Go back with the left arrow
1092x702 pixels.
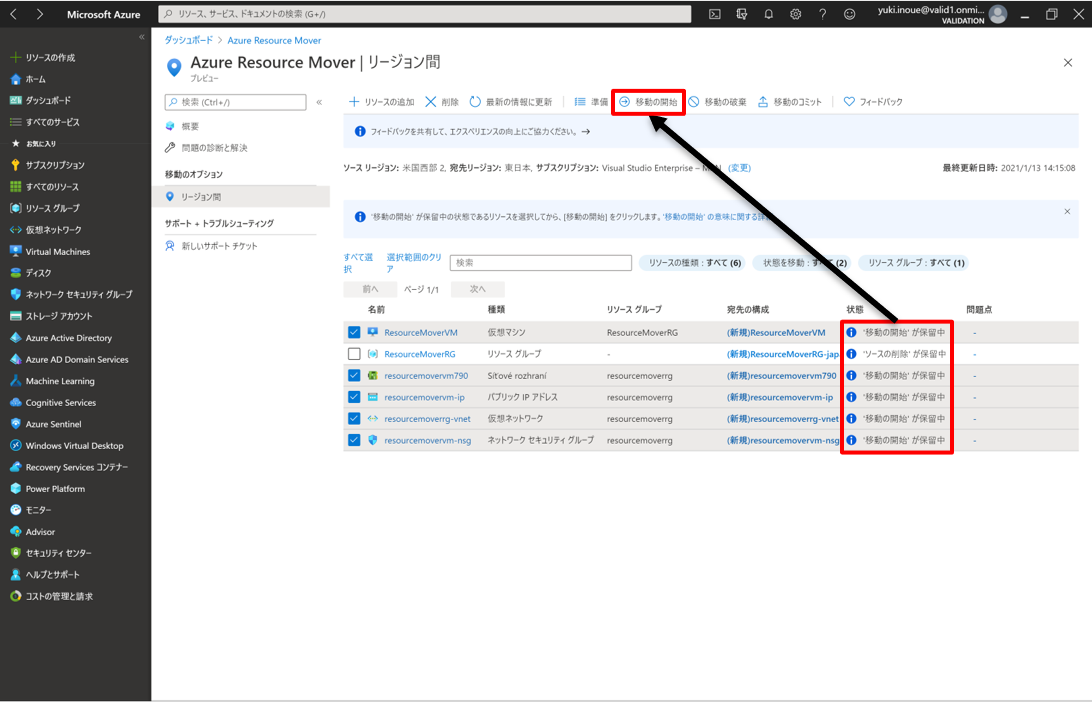[x=13, y=14]
